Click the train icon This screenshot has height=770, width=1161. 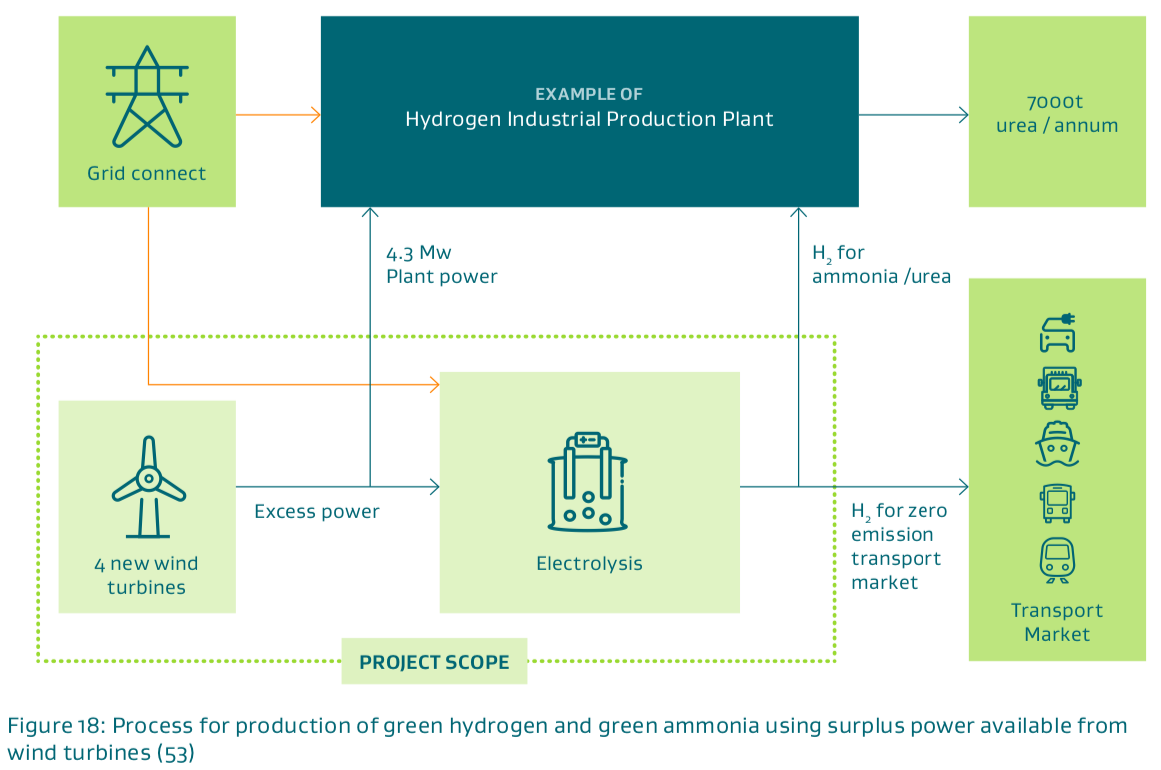pyautogui.click(x=1057, y=560)
